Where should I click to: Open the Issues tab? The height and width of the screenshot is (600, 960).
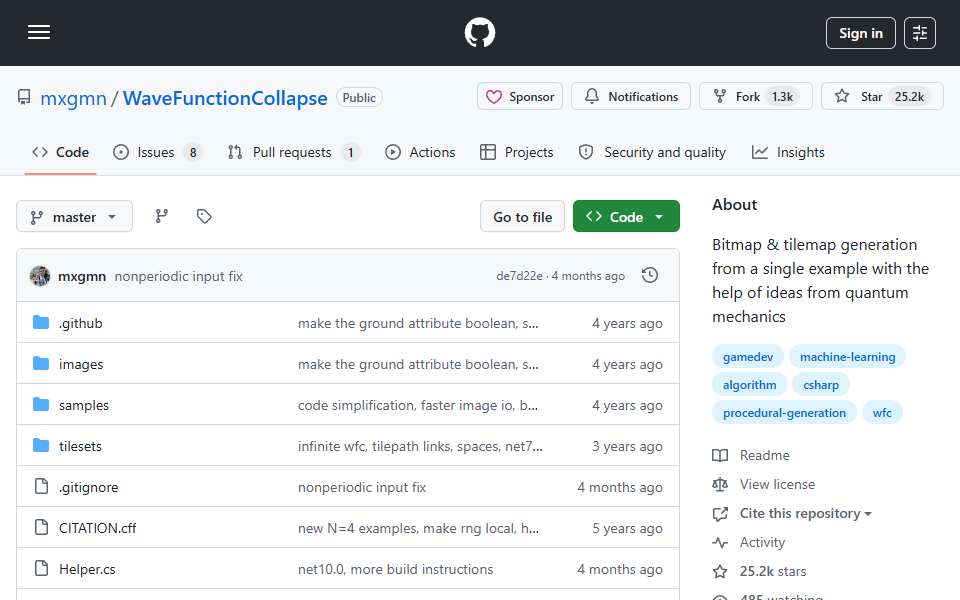tap(157, 152)
